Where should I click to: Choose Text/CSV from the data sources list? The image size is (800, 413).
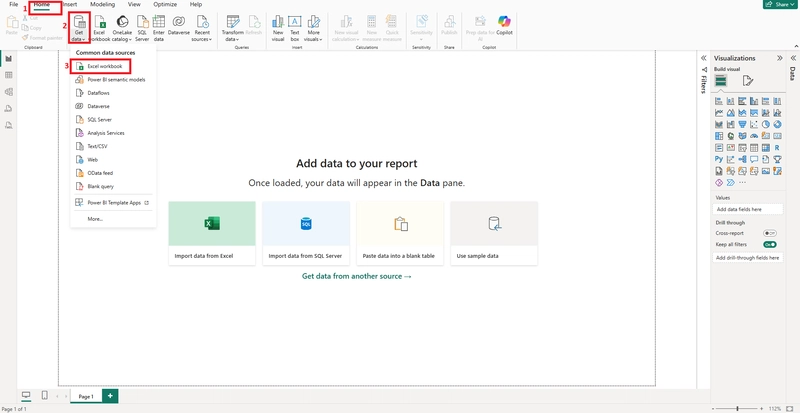click(97, 146)
